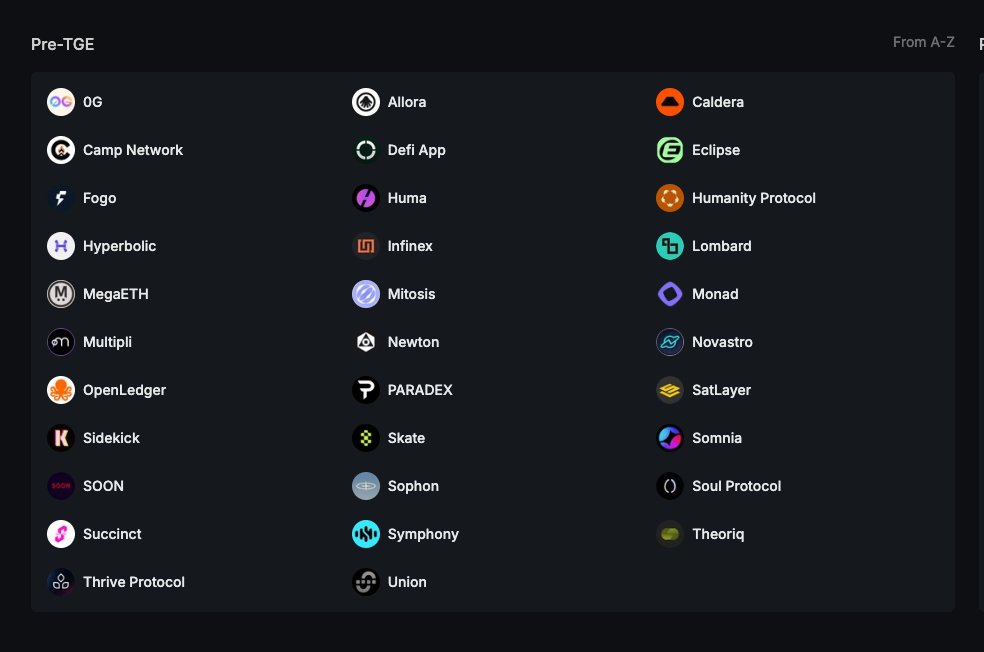The width and height of the screenshot is (984, 652).
Task: Click the green Eclipse logo icon
Action: pyautogui.click(x=670, y=150)
